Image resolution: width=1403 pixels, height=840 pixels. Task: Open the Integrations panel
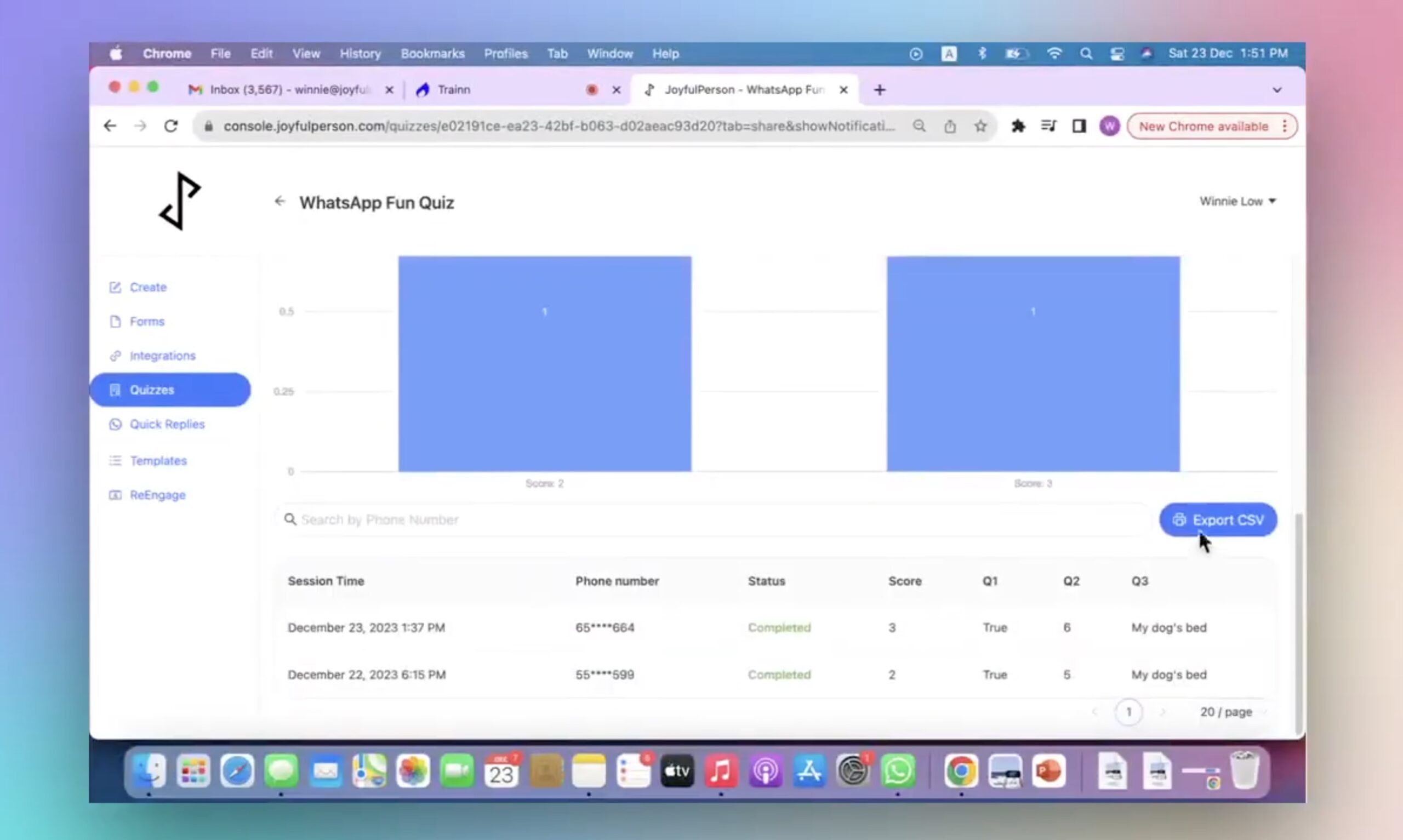pos(162,356)
